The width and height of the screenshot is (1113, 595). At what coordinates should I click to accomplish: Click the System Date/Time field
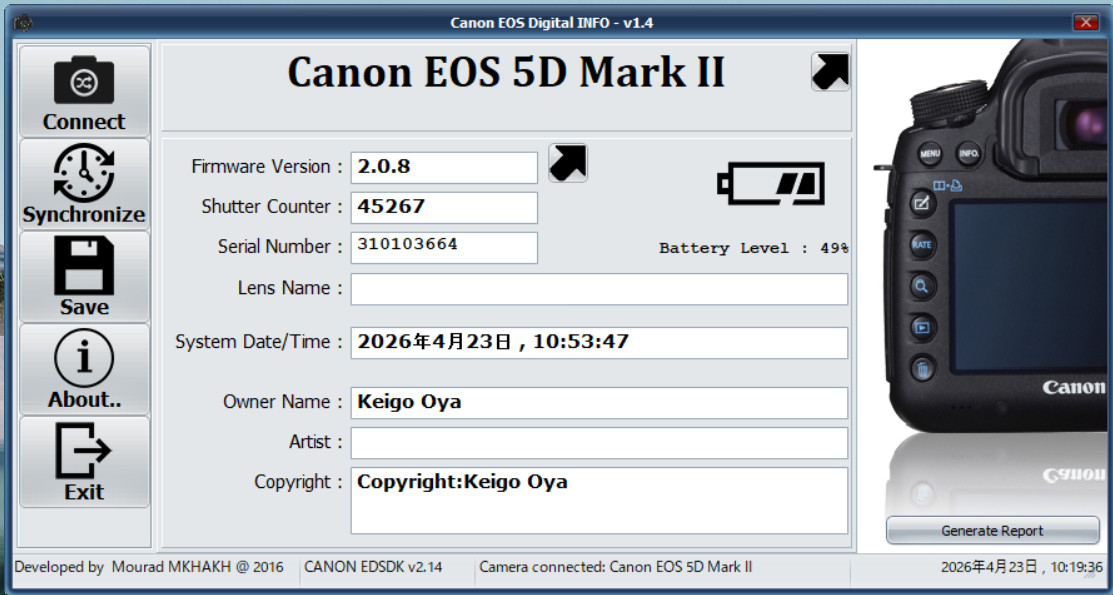pyautogui.click(x=599, y=343)
